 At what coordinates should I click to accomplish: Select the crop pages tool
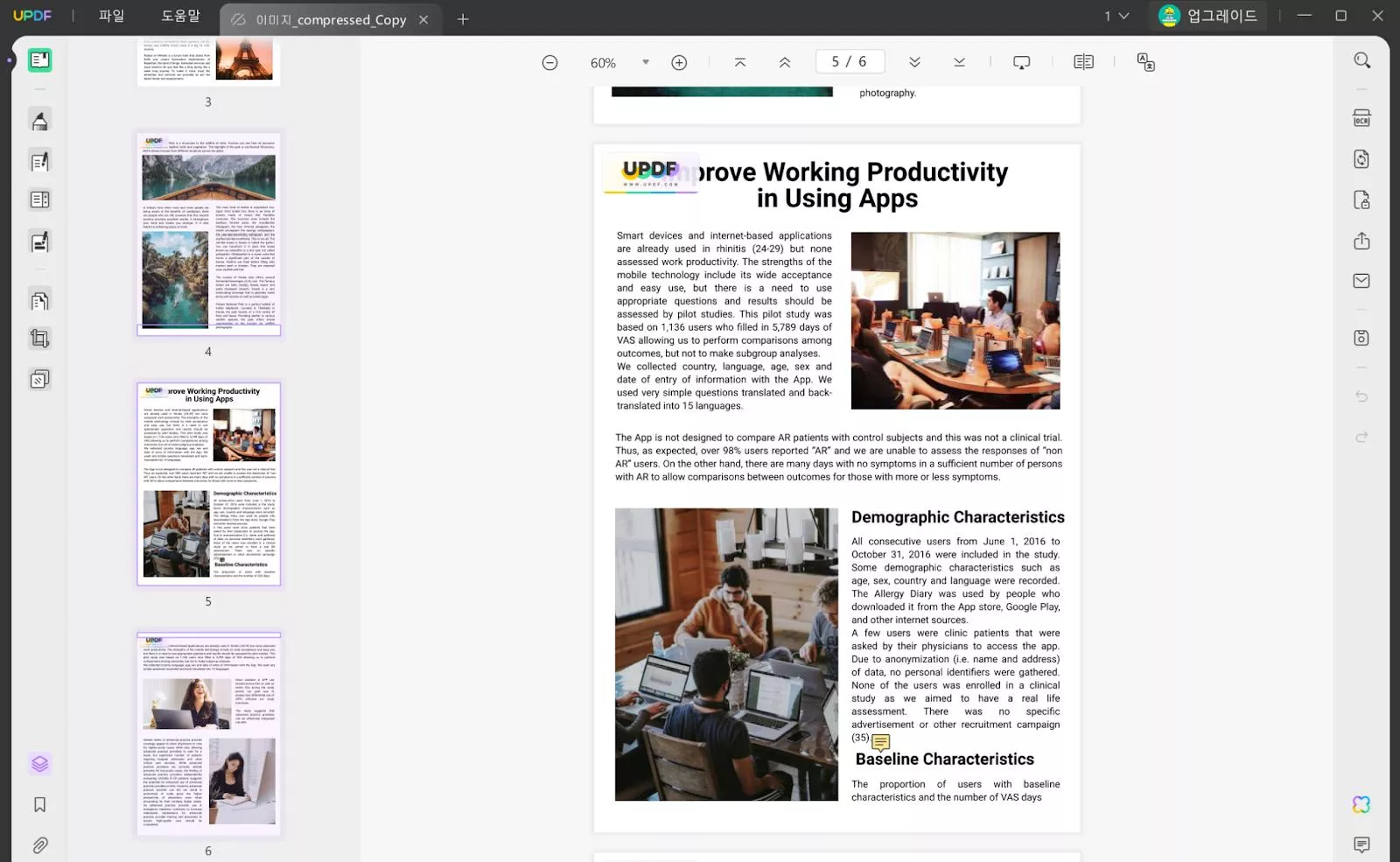click(x=39, y=339)
